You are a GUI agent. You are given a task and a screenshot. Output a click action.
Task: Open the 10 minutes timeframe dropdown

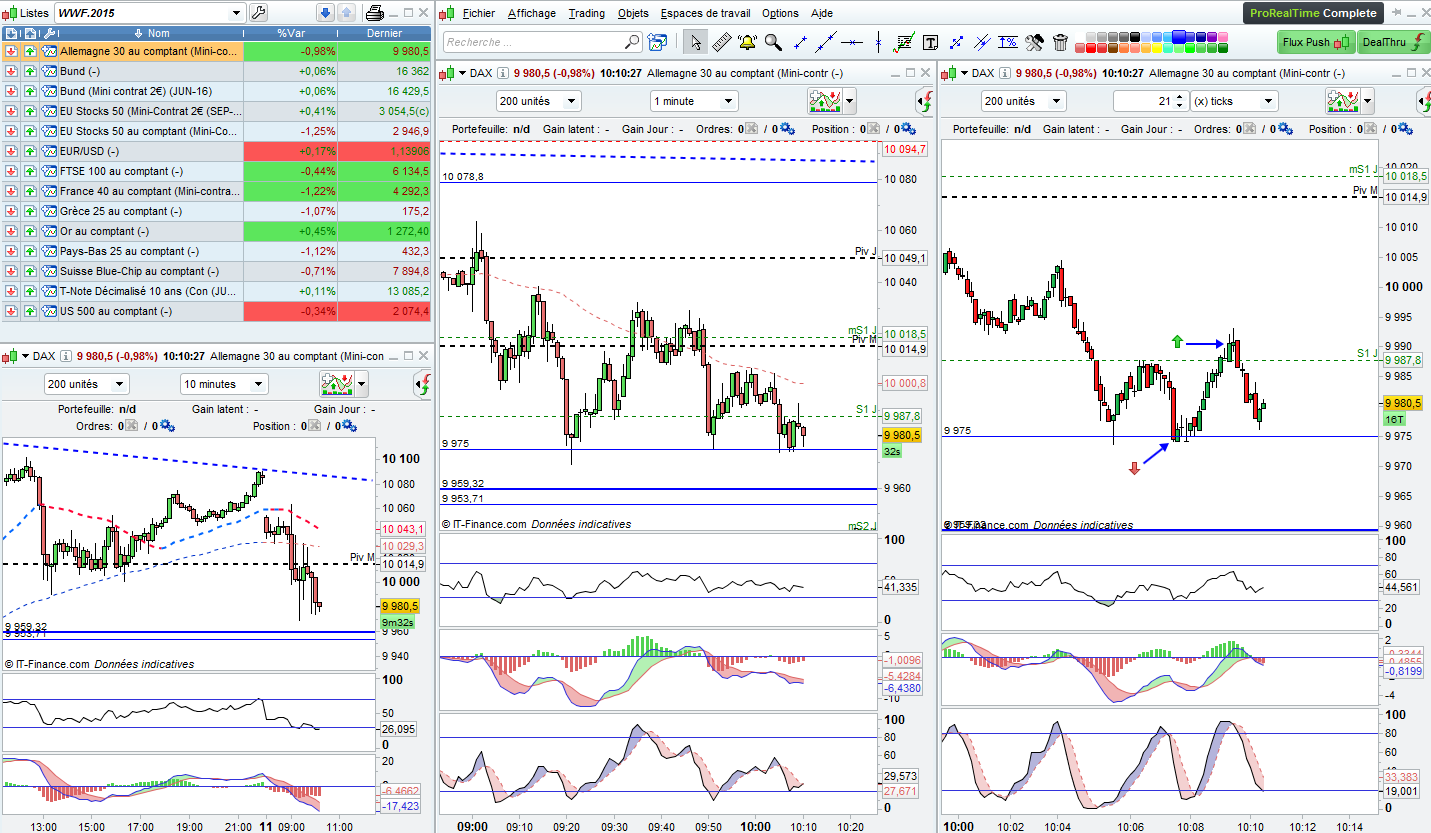point(225,384)
